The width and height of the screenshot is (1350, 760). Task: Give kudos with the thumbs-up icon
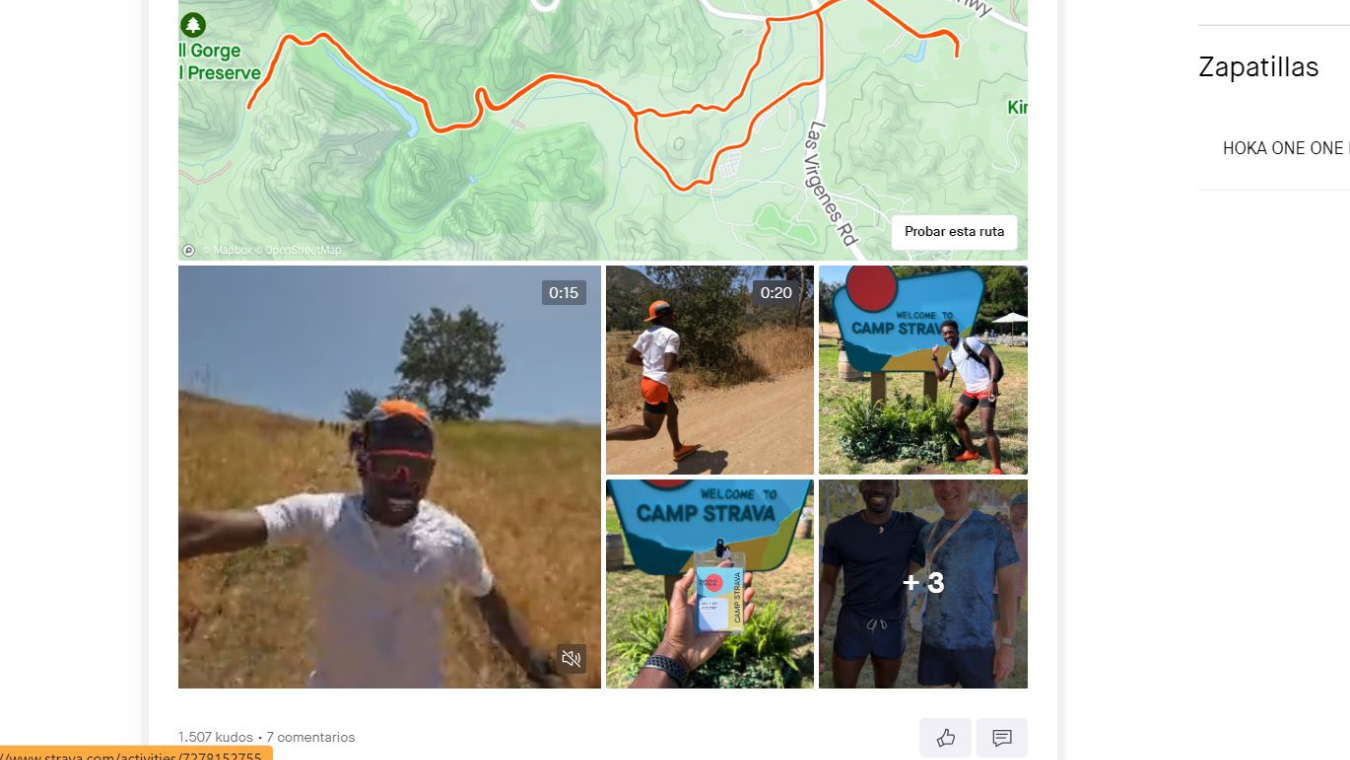tap(945, 738)
